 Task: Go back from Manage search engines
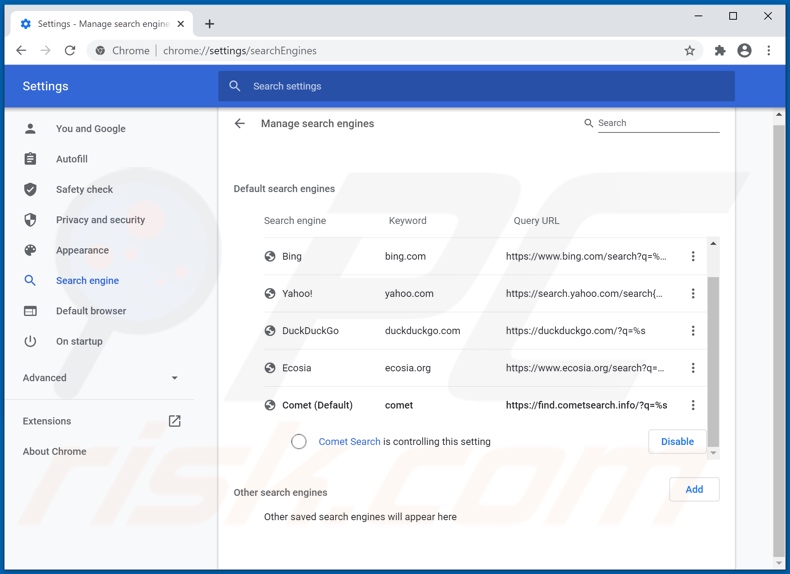click(x=240, y=123)
